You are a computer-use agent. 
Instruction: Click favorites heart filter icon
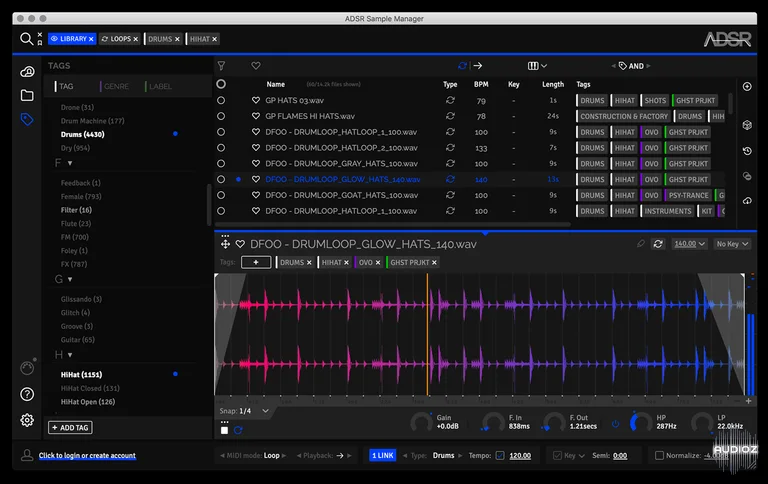256,66
